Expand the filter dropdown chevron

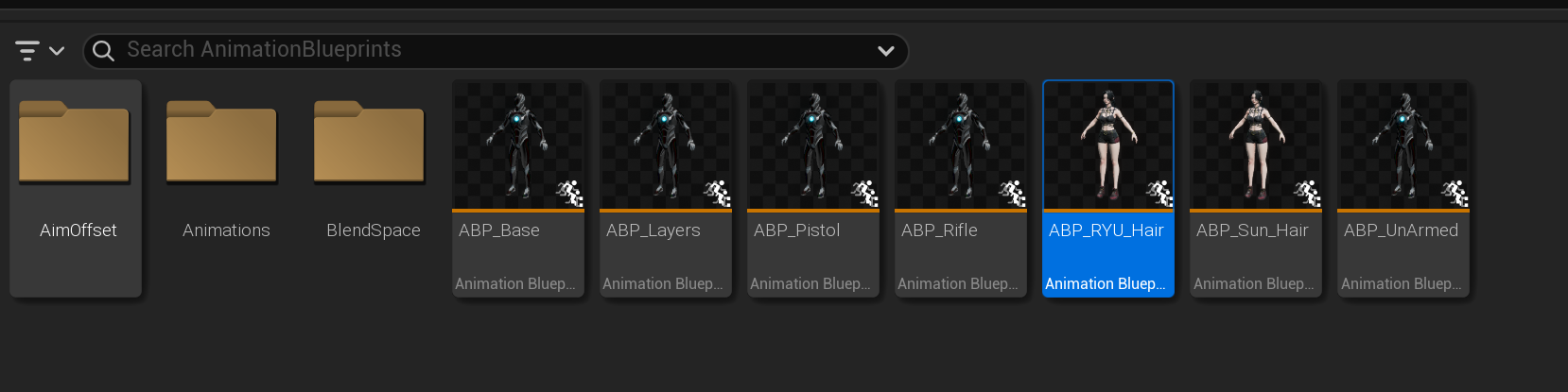point(57,51)
